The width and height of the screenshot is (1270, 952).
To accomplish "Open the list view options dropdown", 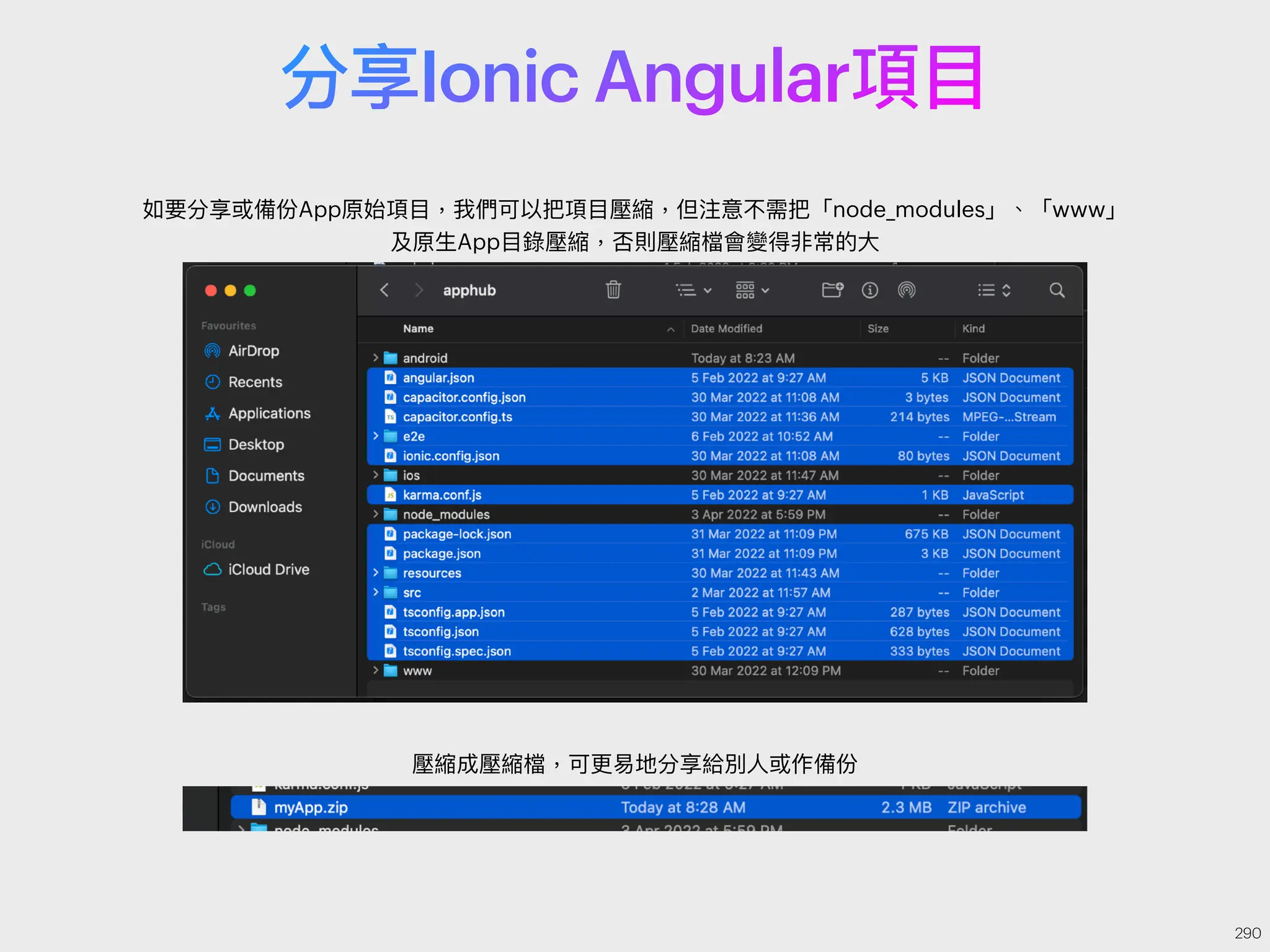I will pos(693,290).
